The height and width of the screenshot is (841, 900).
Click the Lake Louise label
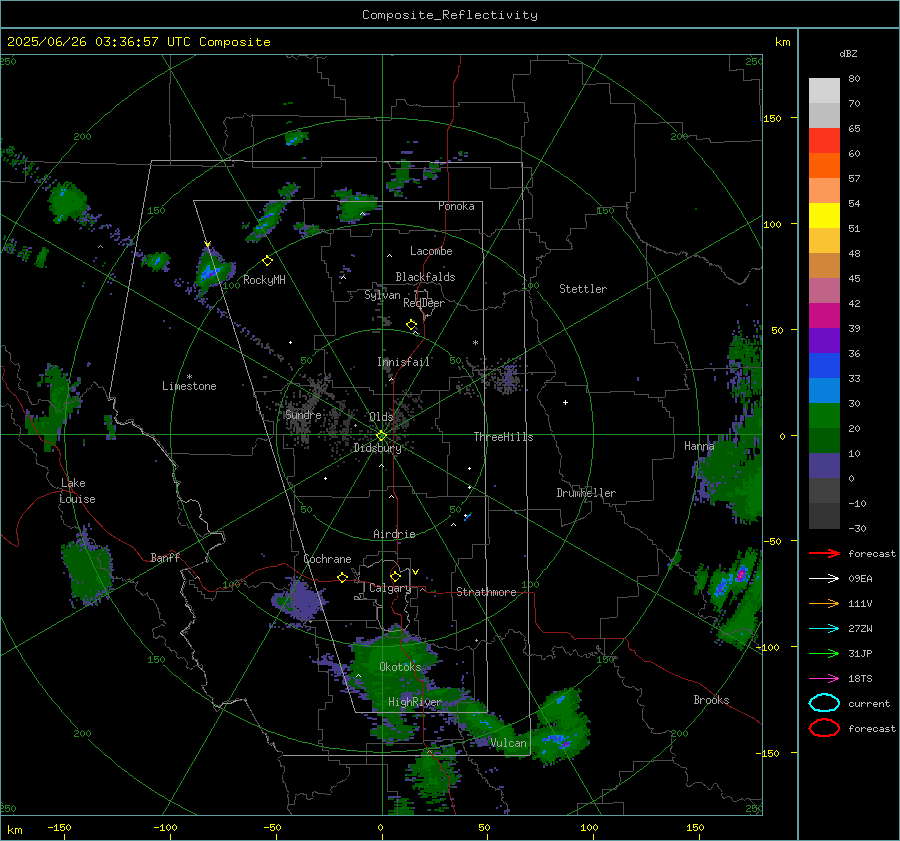77,491
